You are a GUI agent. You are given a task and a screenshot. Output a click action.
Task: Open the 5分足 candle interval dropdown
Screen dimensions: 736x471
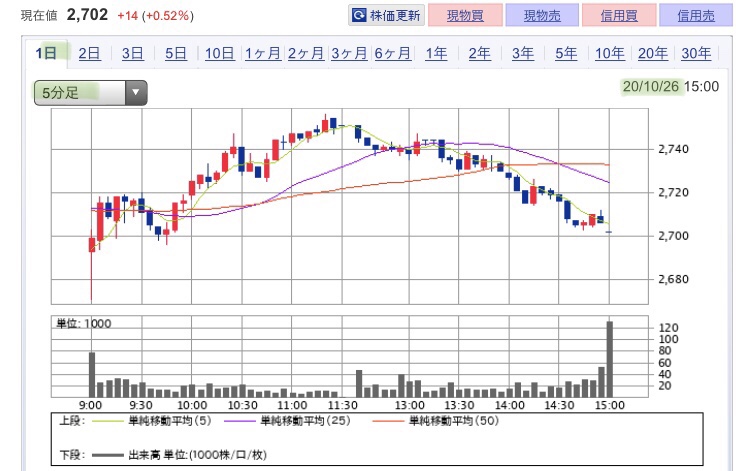click(91, 93)
